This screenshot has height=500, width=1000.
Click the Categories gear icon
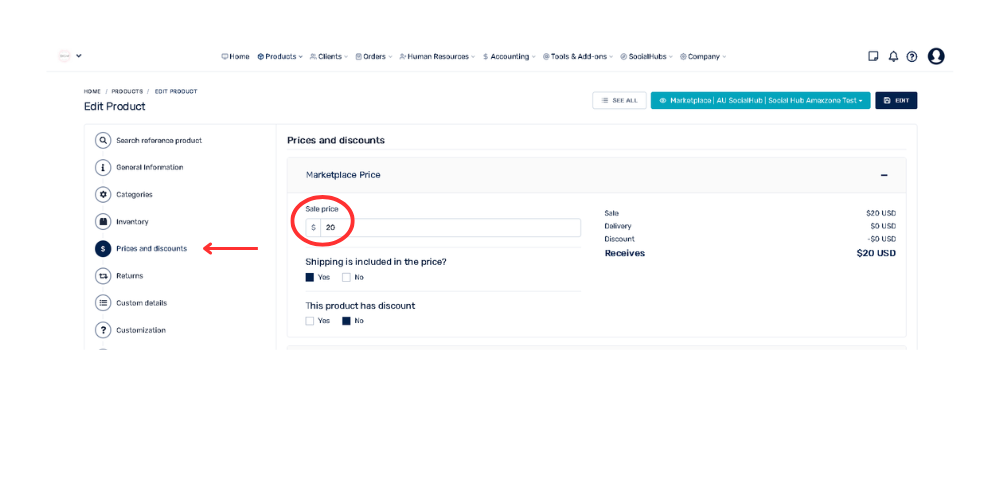coord(103,195)
